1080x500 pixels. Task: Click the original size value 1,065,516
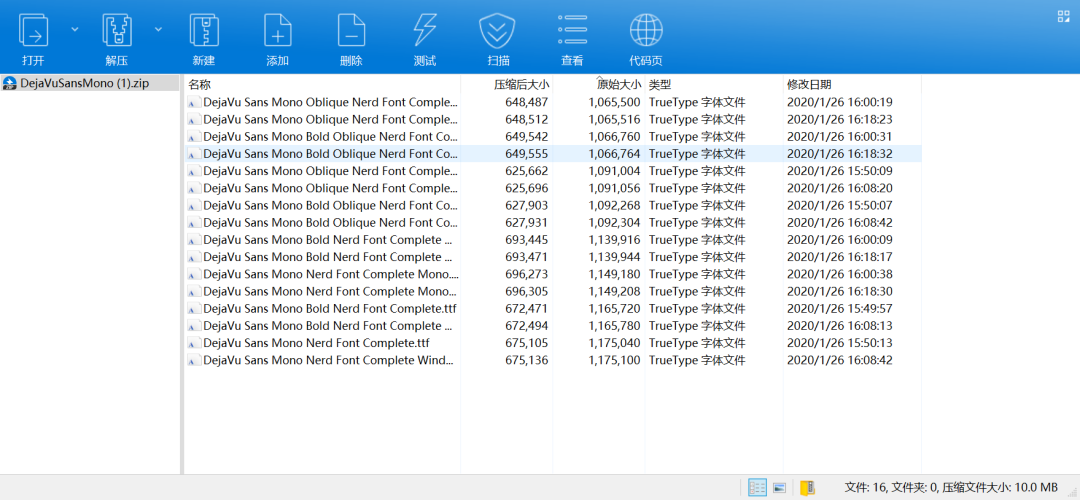(614, 120)
